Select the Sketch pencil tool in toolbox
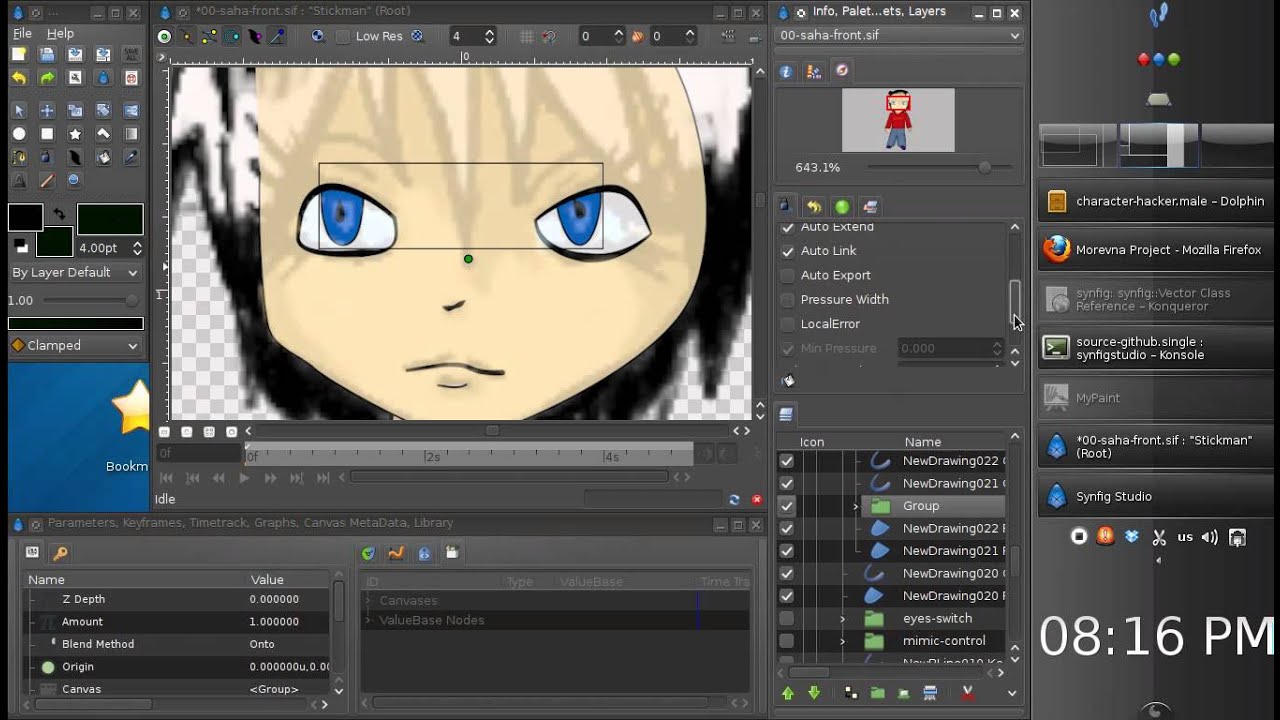Screen dimensions: 1280x720 click(47, 181)
